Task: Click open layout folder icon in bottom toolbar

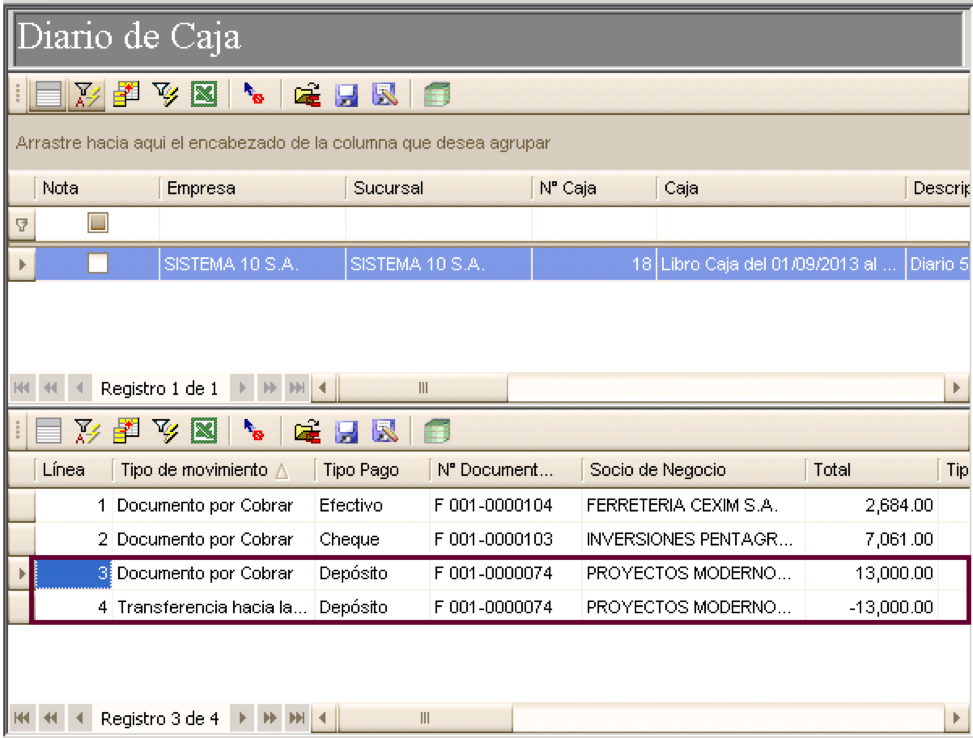Action: click(307, 431)
